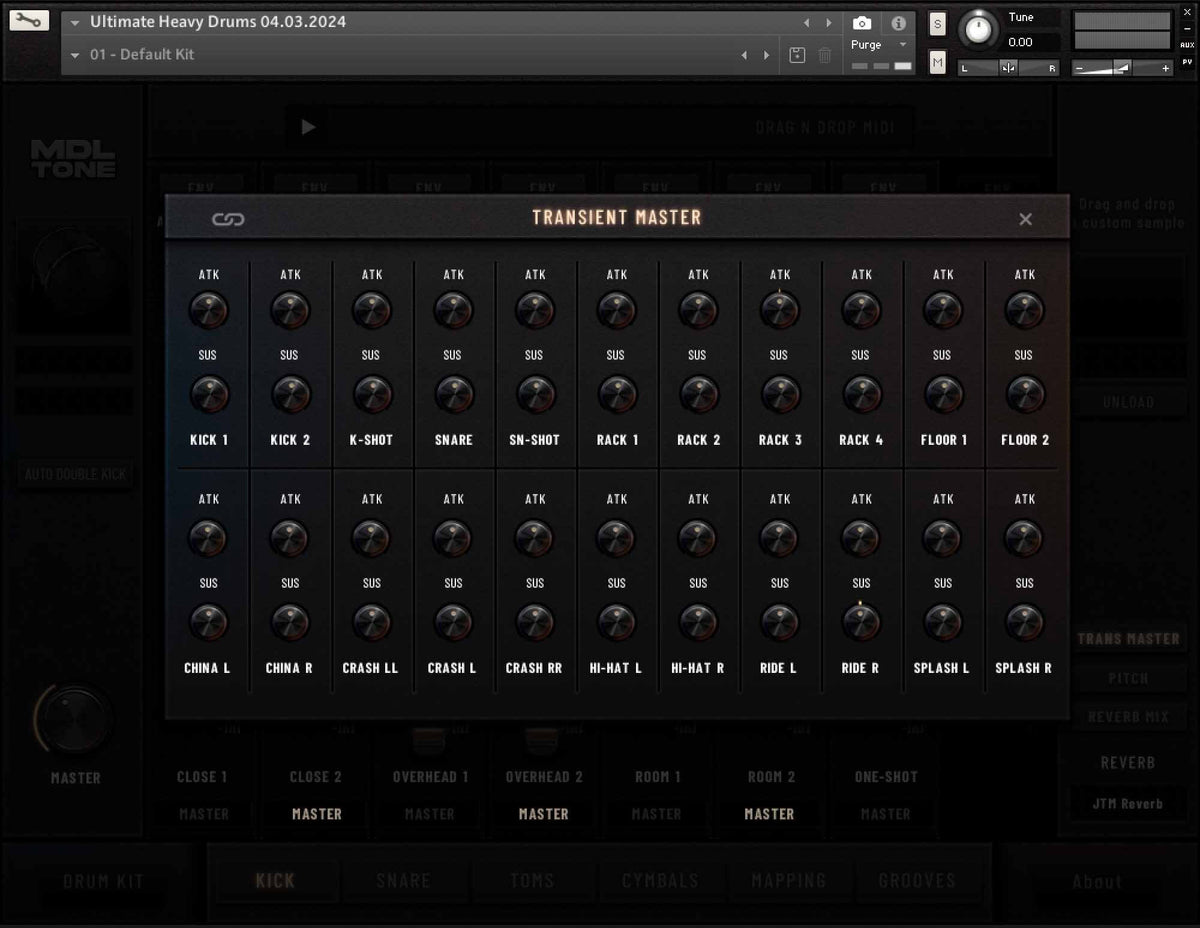Adjust the Kick 2 ATK knob
Image resolution: width=1200 pixels, height=928 pixels.
(290, 311)
